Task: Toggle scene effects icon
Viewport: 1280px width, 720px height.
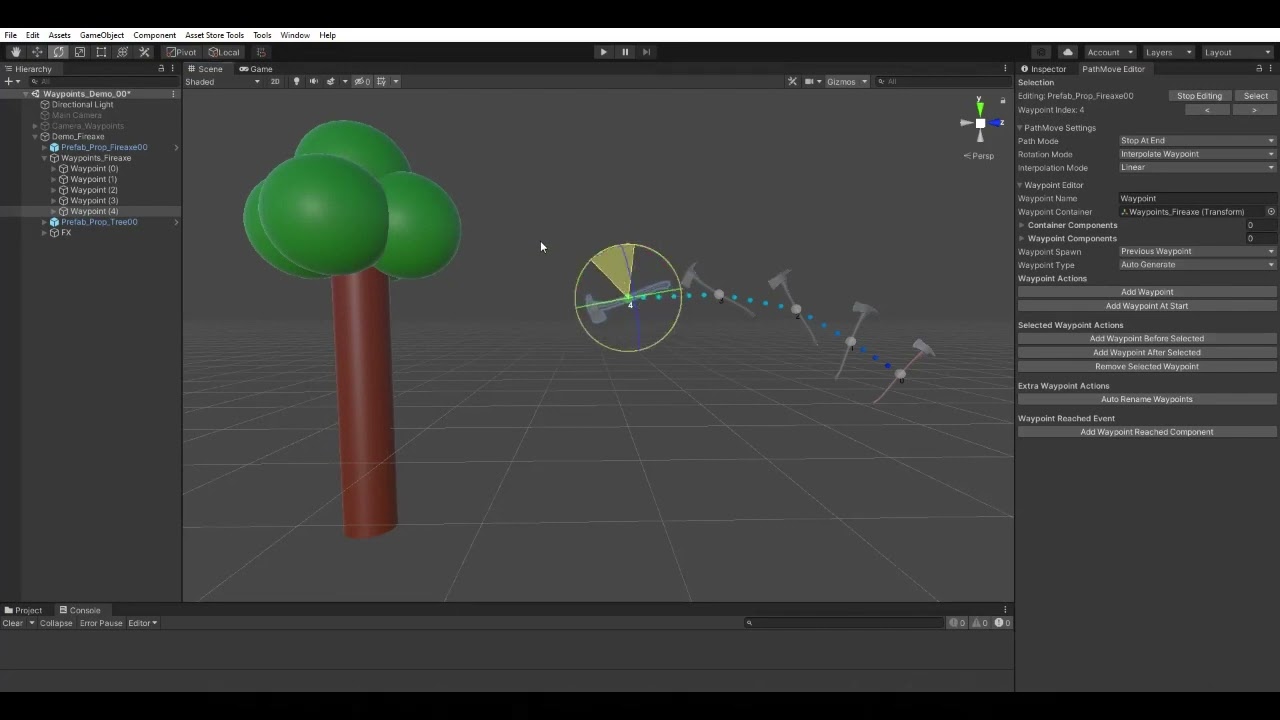Action: pos(331,82)
